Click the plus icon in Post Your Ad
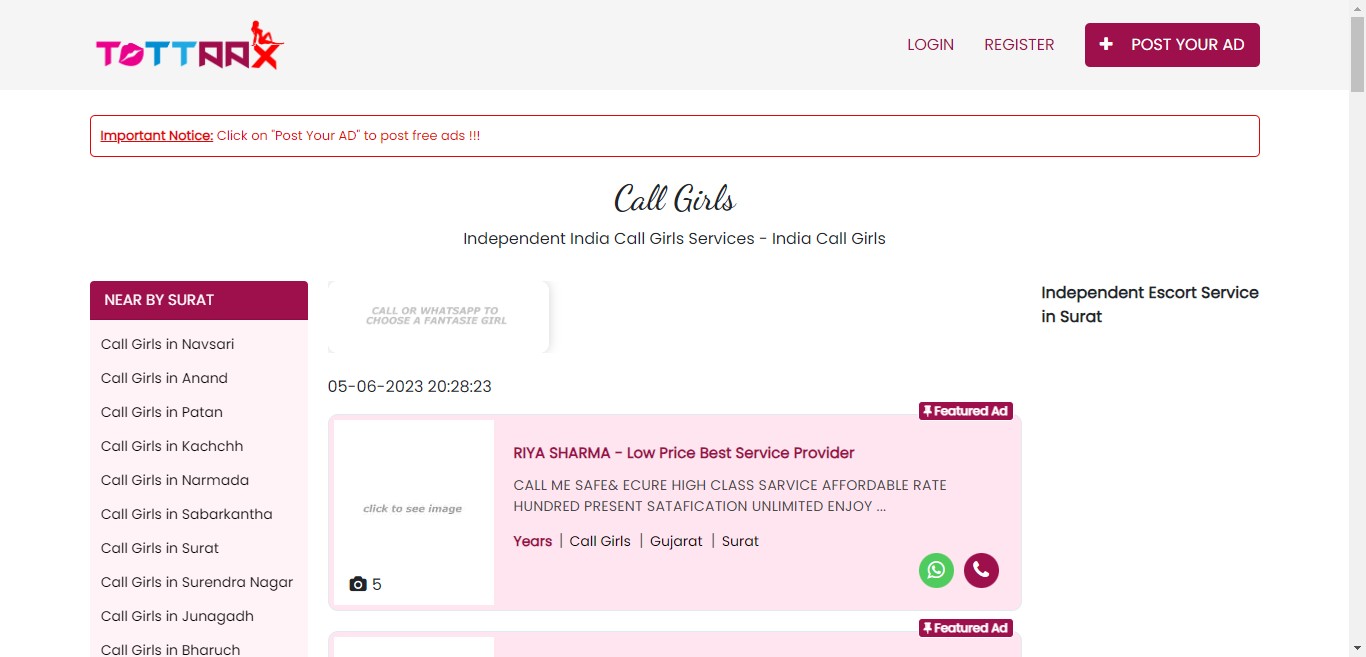Image resolution: width=1366 pixels, height=657 pixels. click(1105, 44)
